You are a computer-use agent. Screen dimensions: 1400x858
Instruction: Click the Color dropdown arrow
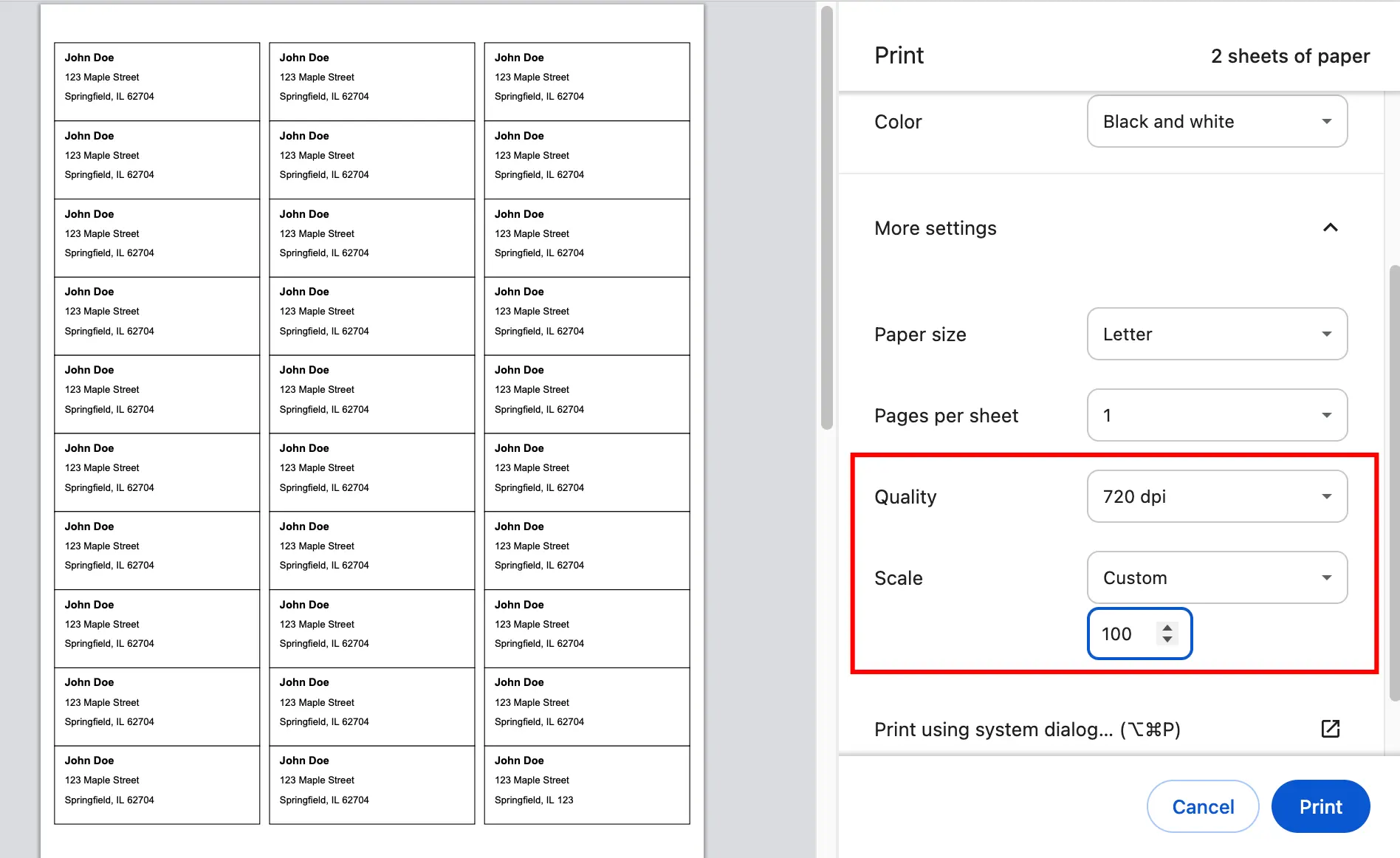(1327, 121)
